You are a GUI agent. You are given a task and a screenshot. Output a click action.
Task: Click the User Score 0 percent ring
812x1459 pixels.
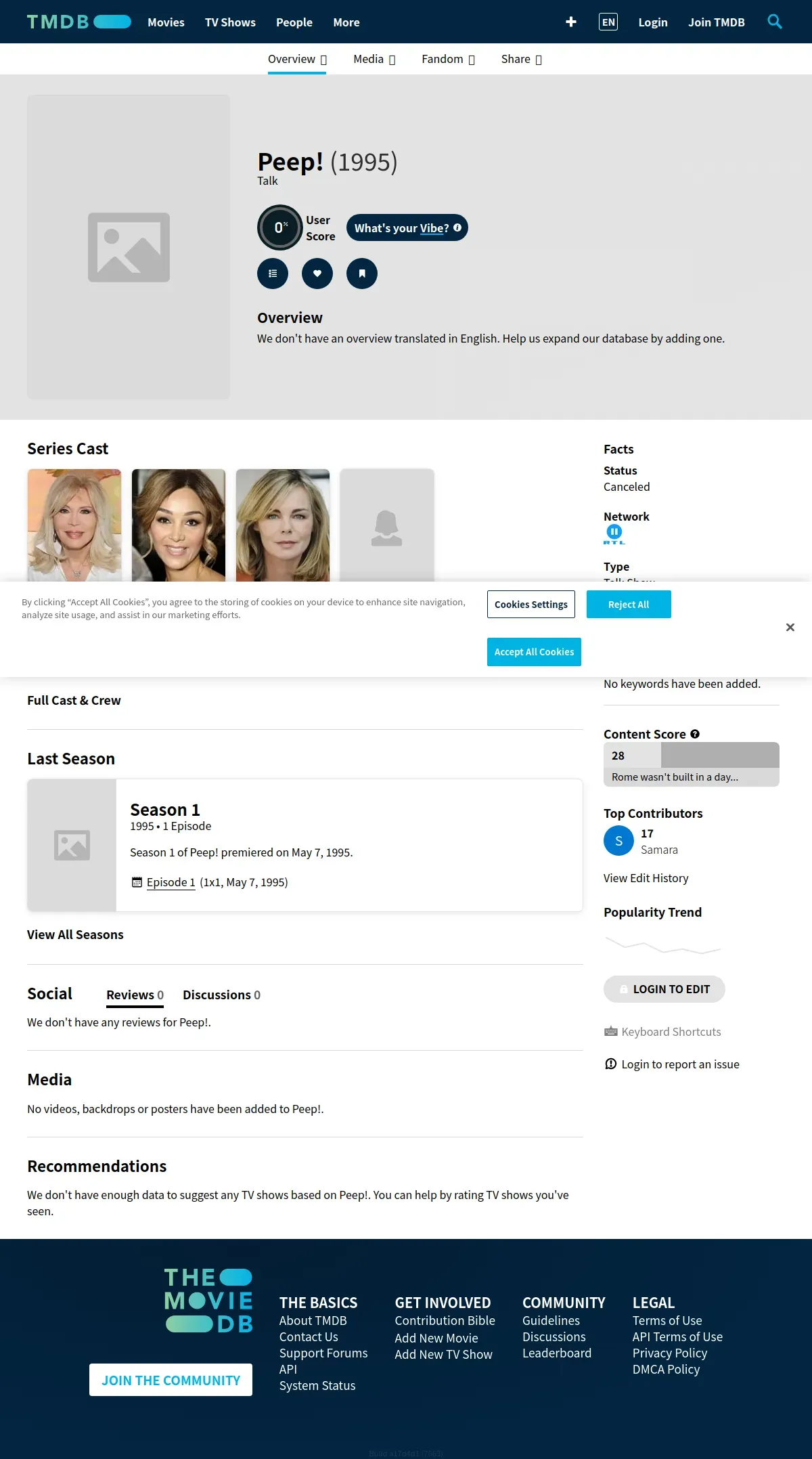click(280, 227)
